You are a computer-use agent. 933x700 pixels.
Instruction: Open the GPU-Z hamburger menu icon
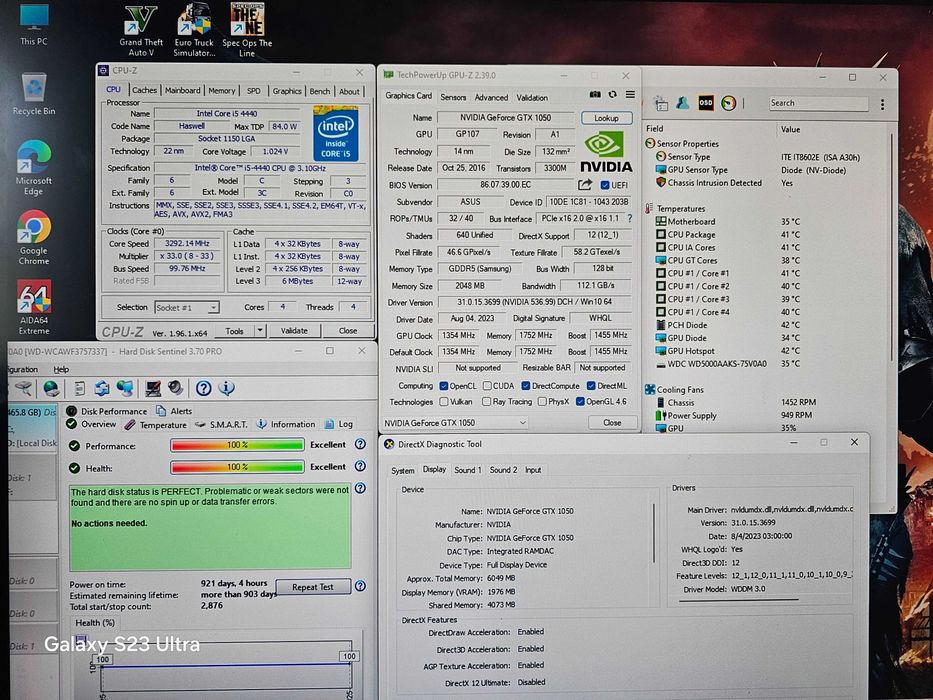(x=630, y=95)
